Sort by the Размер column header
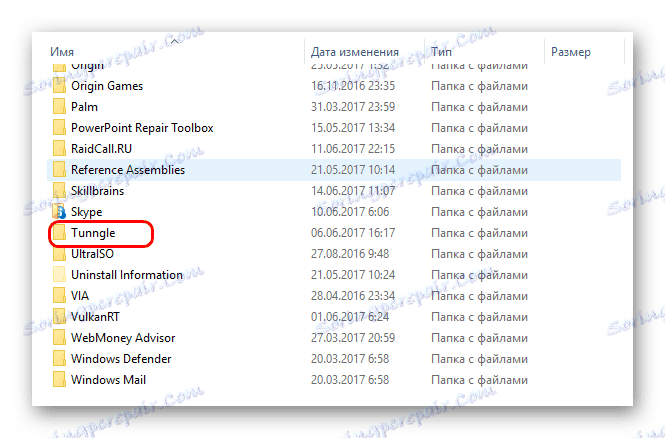The height and width of the screenshot is (438, 665). click(570, 52)
